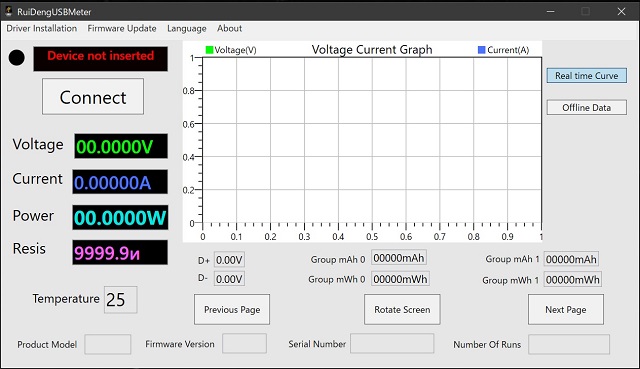Click the Firmware Version field
Screen dimensions: 640x369
point(244,343)
